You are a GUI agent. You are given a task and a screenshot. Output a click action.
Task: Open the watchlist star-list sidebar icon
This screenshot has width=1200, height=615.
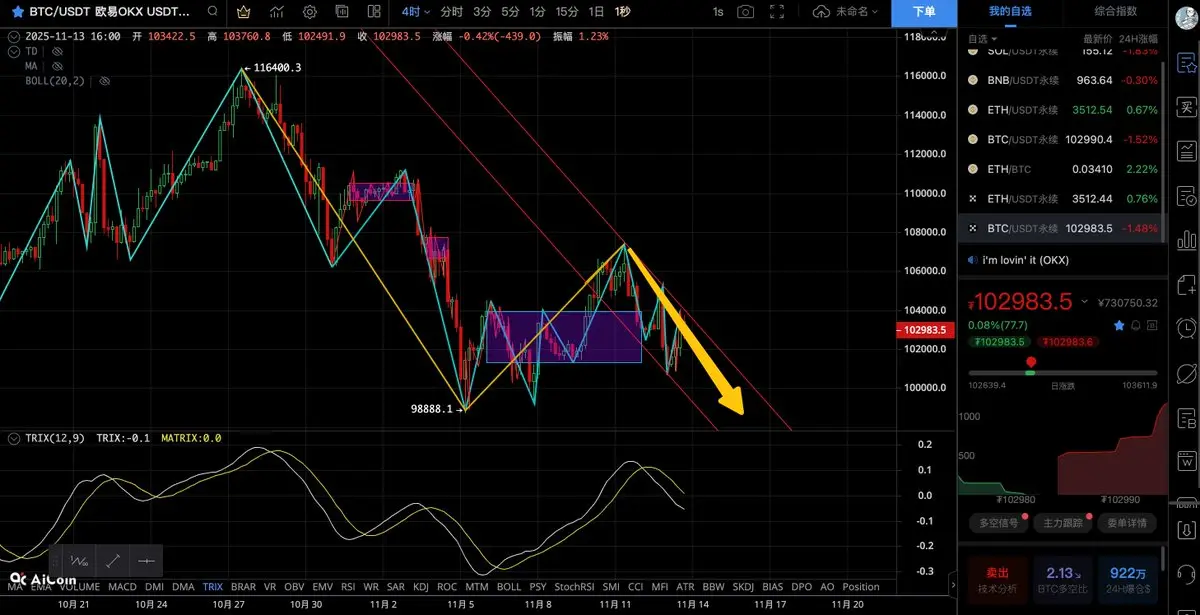tap(1187, 62)
